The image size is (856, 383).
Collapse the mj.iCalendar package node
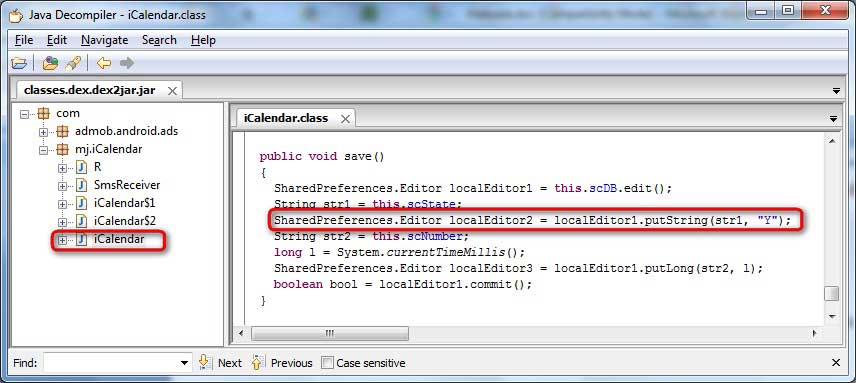click(44, 149)
